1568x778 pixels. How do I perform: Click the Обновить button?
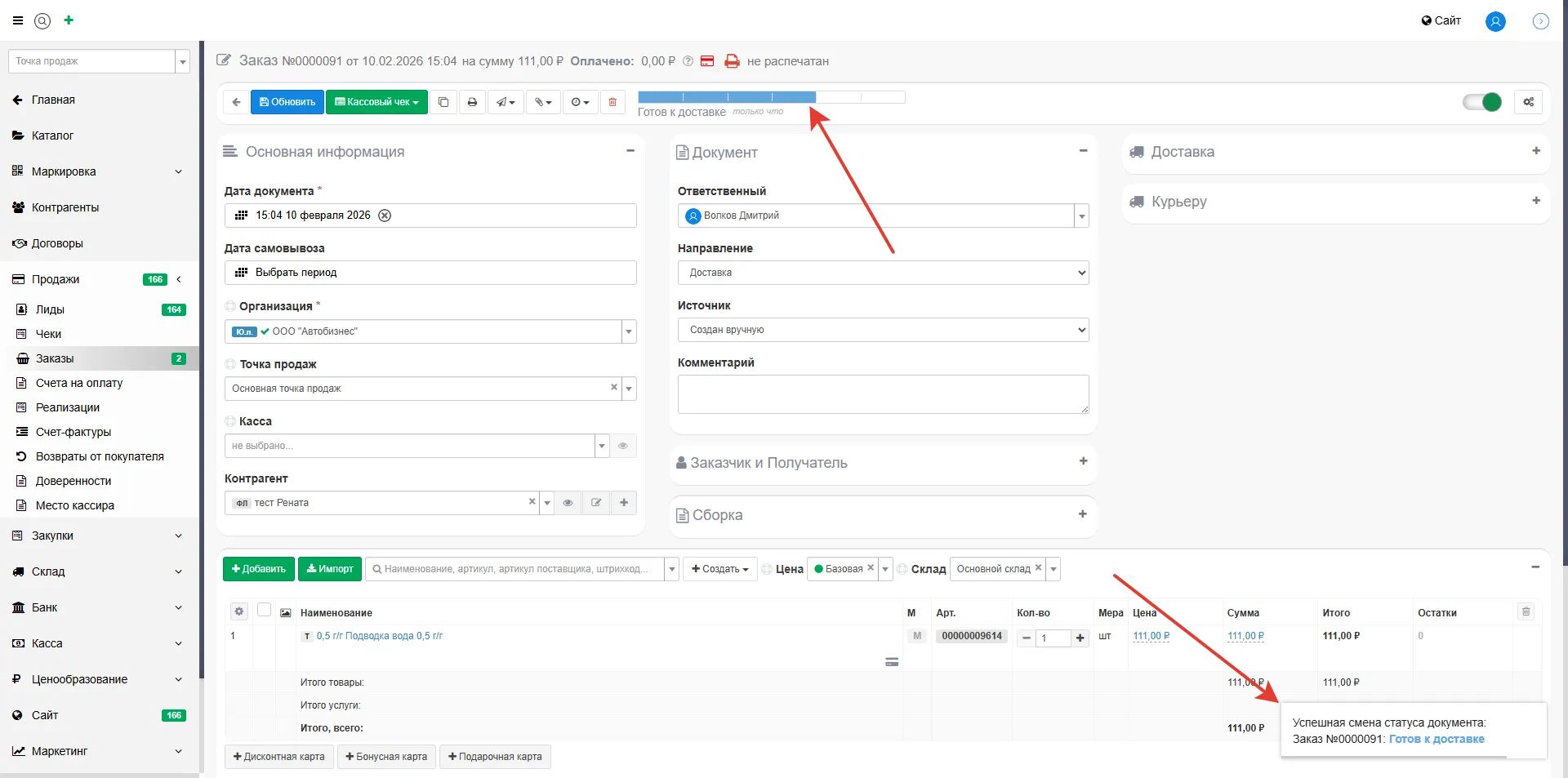click(x=287, y=102)
